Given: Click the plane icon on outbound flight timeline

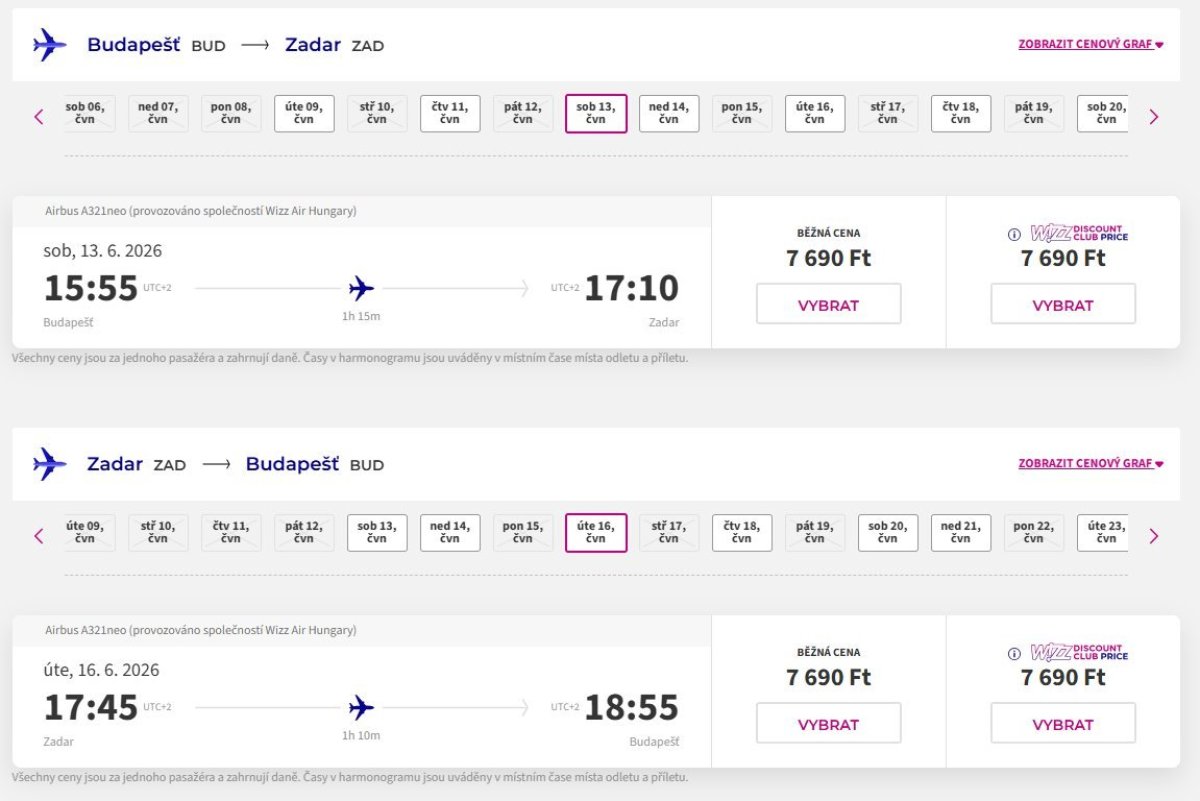Looking at the screenshot, I should pos(361,290).
